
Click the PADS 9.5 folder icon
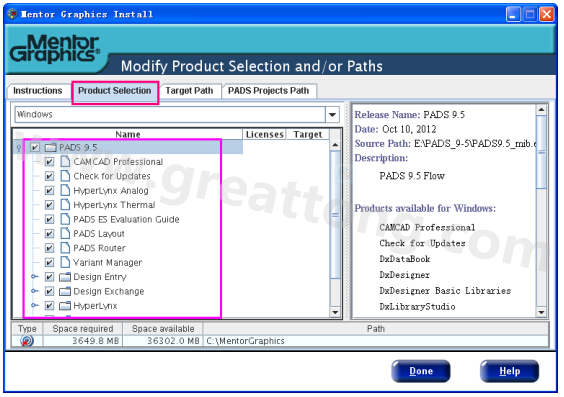tap(51, 147)
